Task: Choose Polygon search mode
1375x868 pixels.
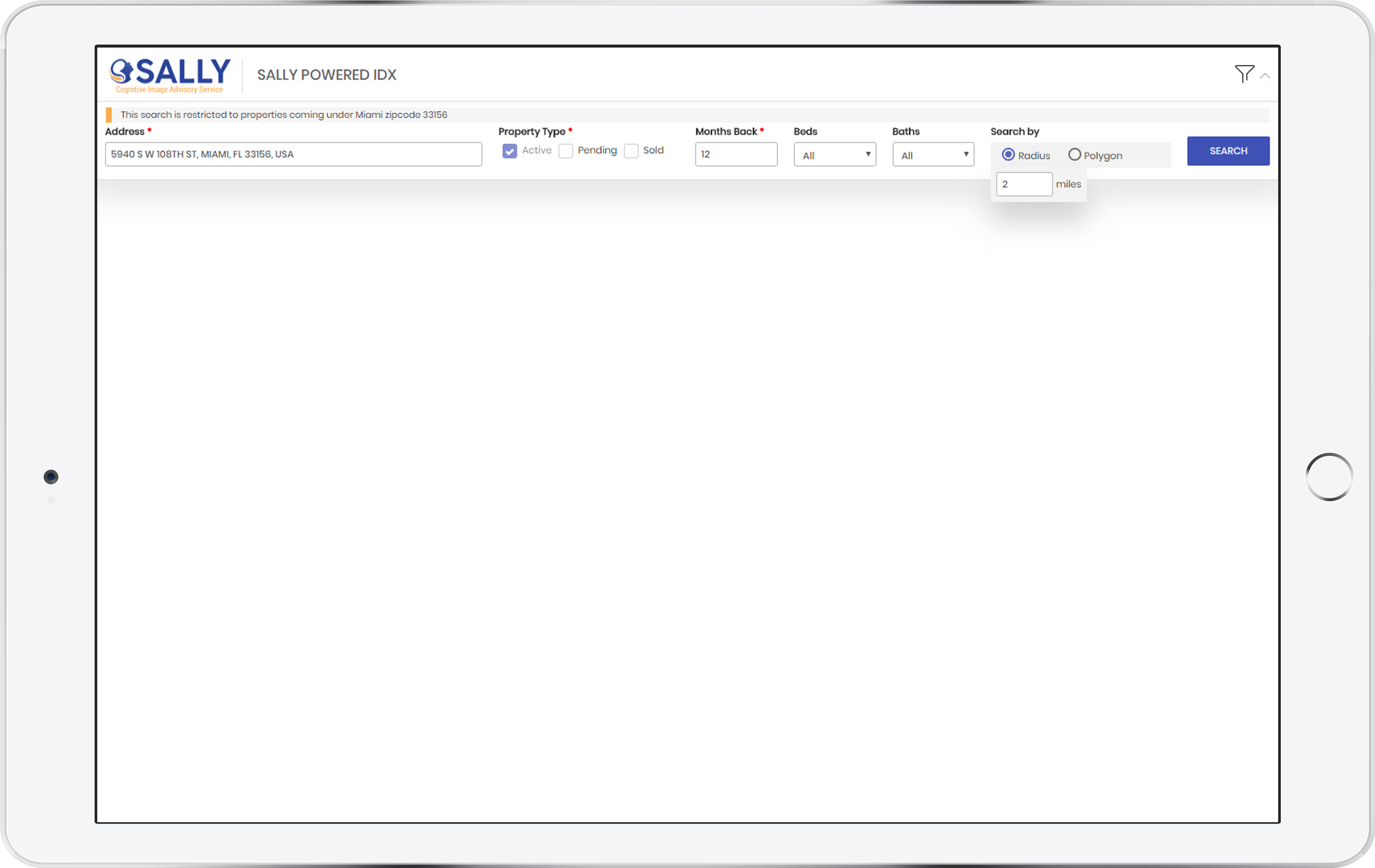Action: click(x=1074, y=155)
